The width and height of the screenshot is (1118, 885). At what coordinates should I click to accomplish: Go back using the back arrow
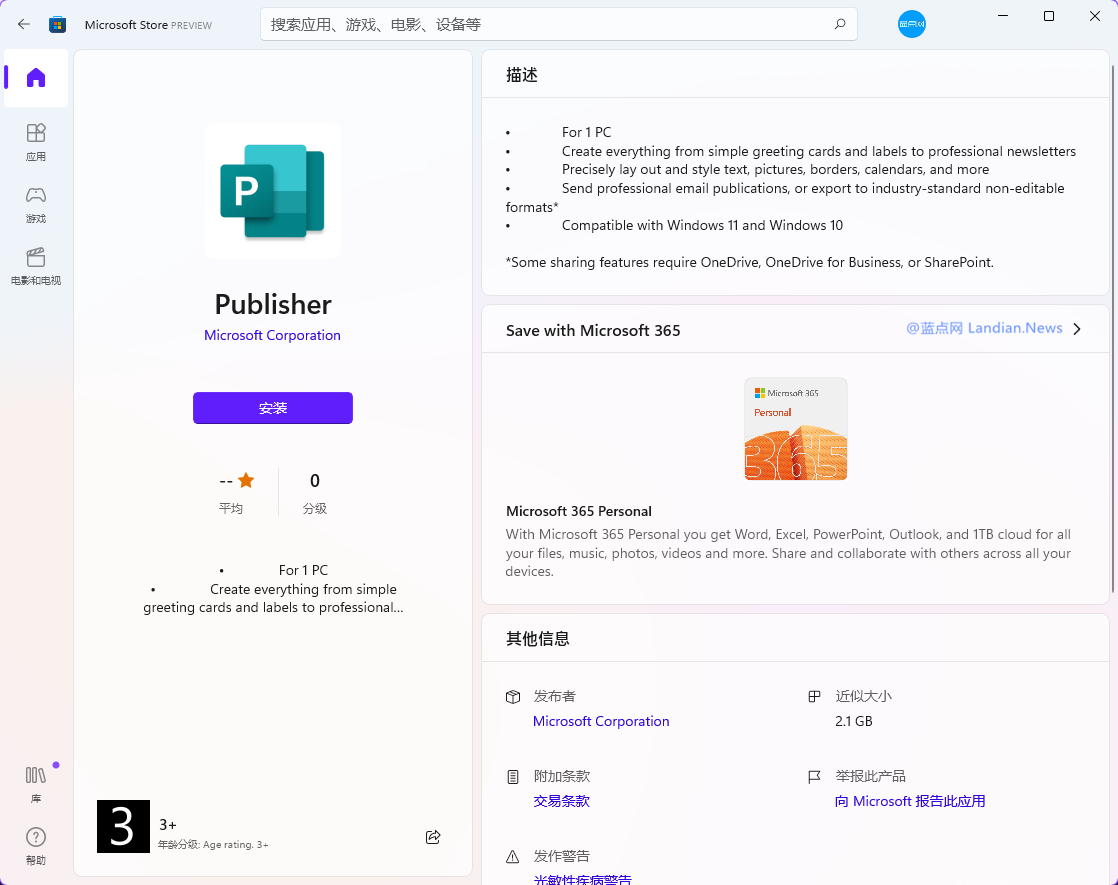tap(24, 24)
